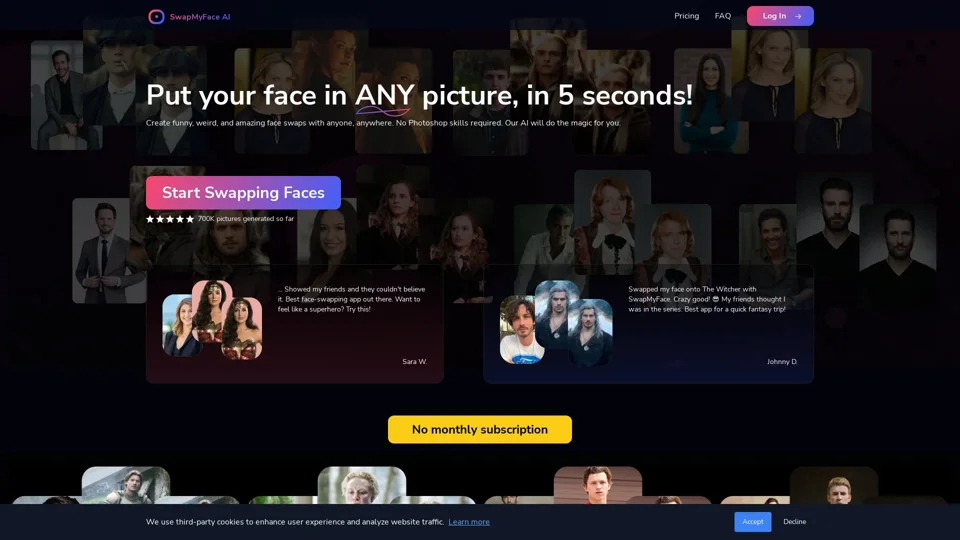Click Sara W. testimonial Wonder Woman images
Image resolution: width=960 pixels, height=540 pixels.
click(212, 320)
